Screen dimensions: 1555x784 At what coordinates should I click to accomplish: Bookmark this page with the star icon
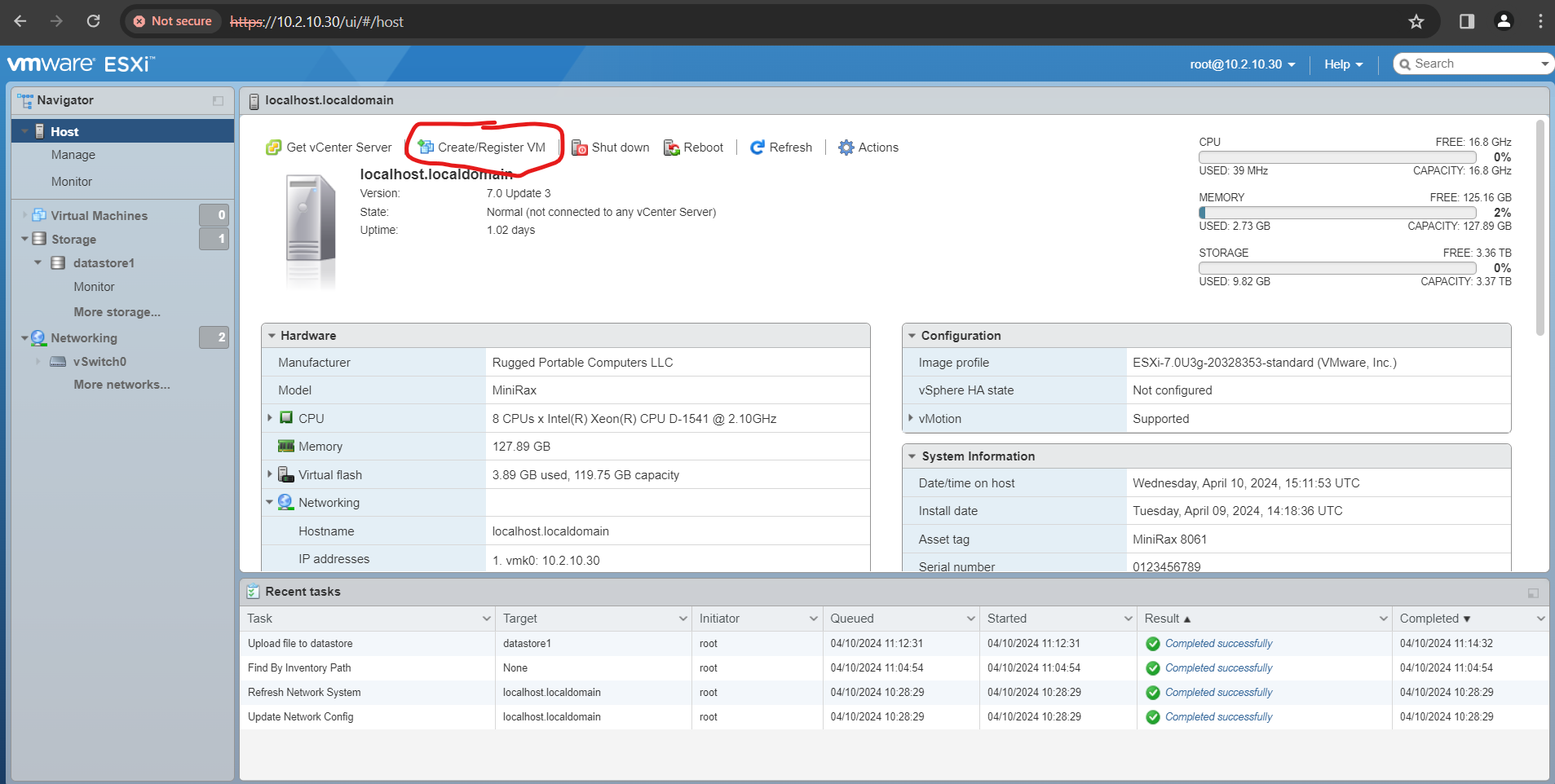(1416, 21)
